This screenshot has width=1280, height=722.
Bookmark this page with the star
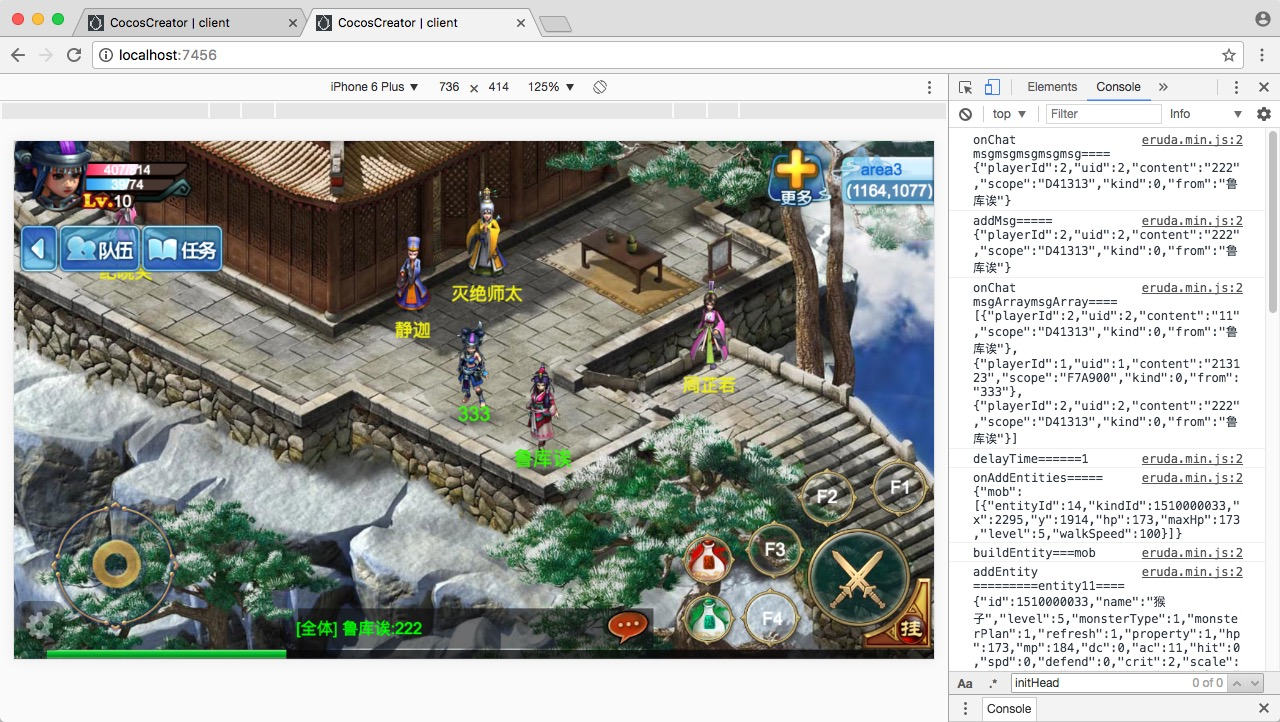(x=1229, y=55)
